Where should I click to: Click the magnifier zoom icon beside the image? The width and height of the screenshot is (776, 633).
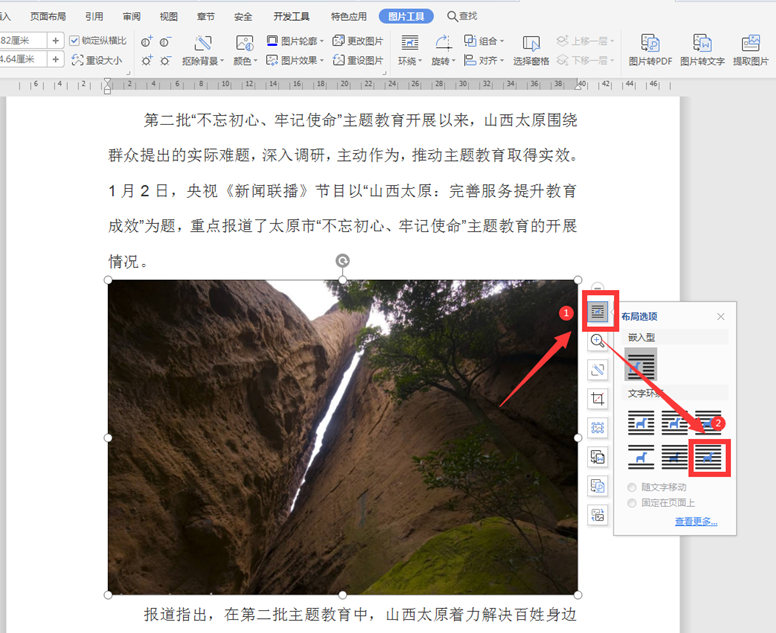pos(598,341)
